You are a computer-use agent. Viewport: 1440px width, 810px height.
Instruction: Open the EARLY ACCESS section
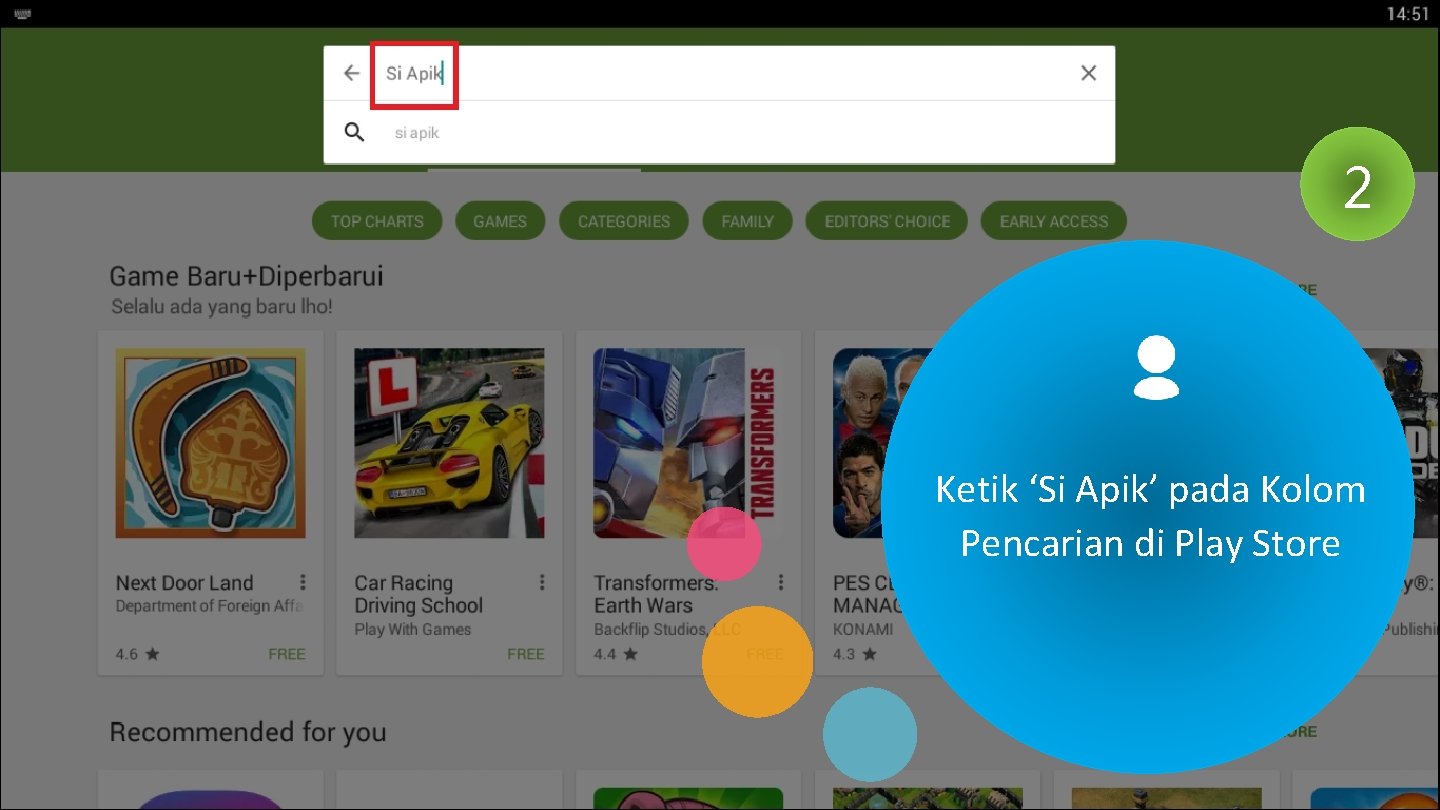pyautogui.click(x=1053, y=220)
